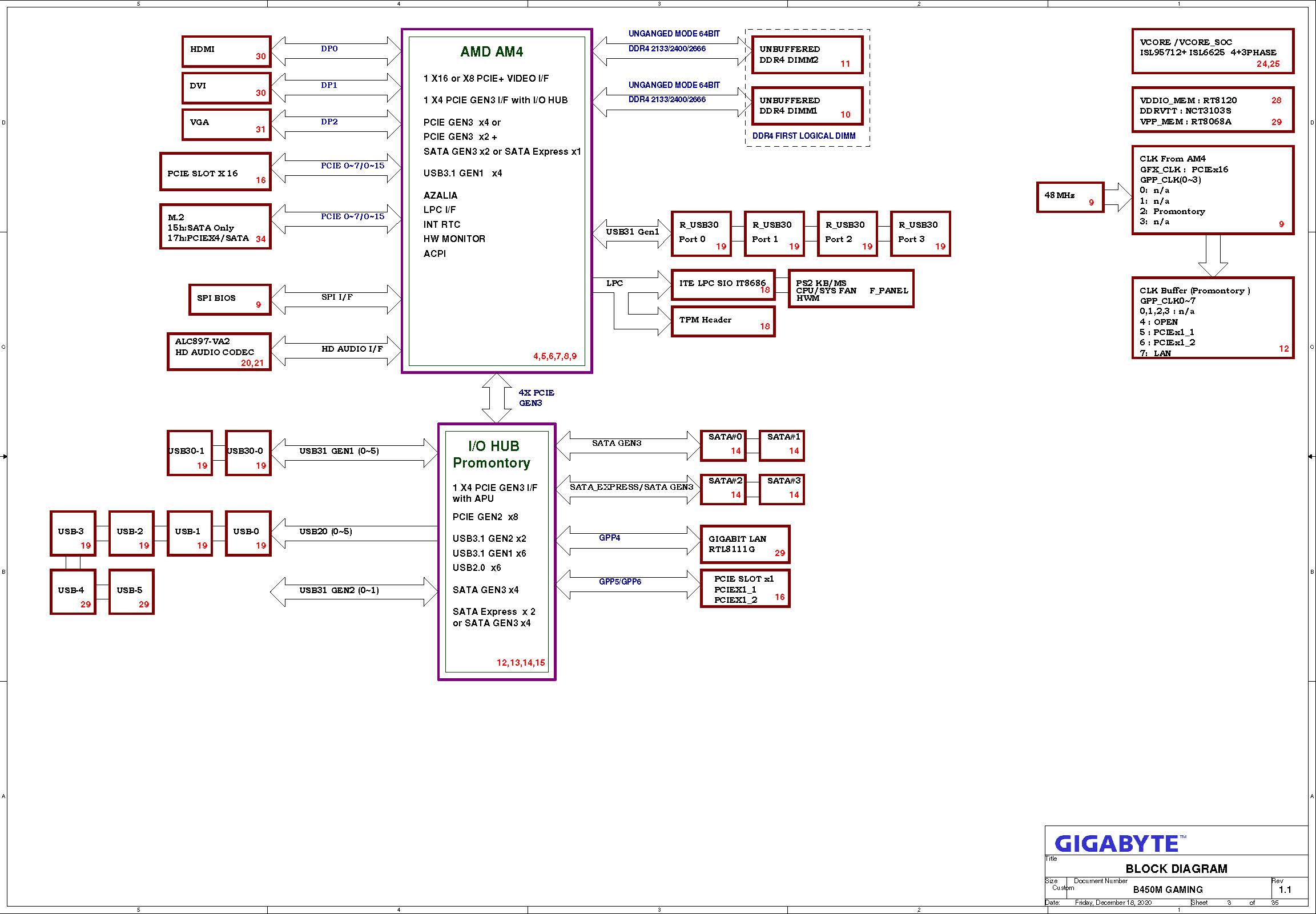Select the I/O HUB Promontory label
The height and width of the screenshot is (914, 1316).
click(x=492, y=454)
